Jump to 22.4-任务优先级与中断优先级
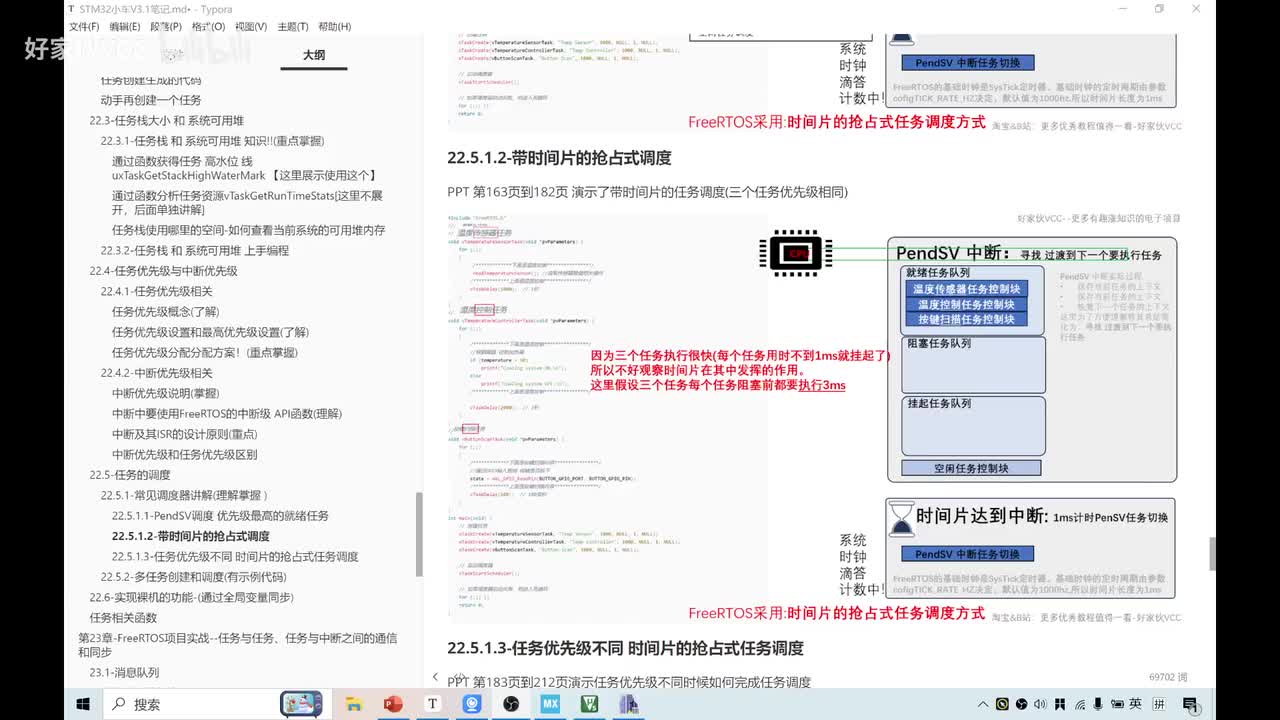The height and width of the screenshot is (720, 1280). pos(163,271)
